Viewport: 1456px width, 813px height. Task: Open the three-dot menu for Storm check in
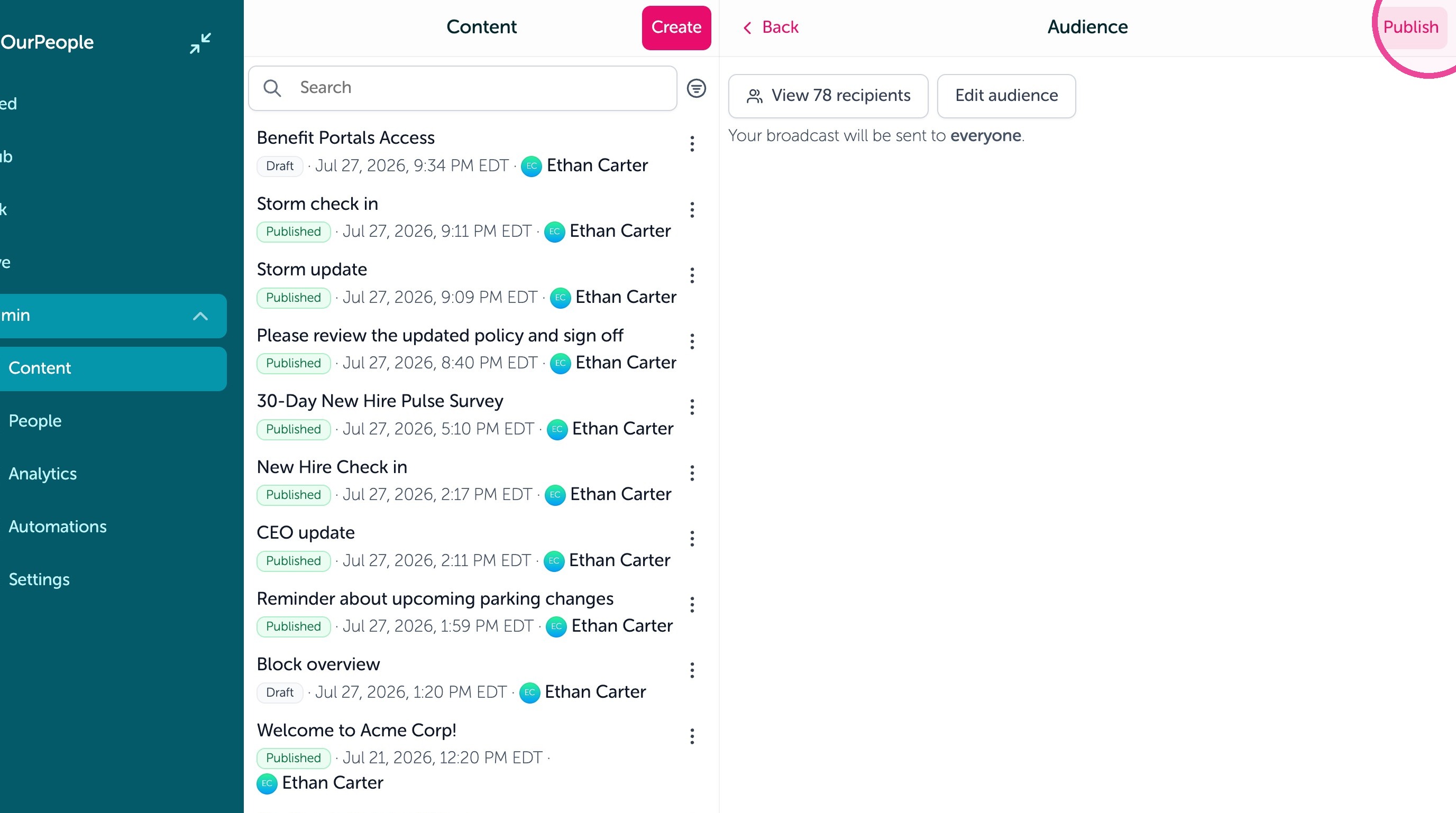tap(692, 210)
